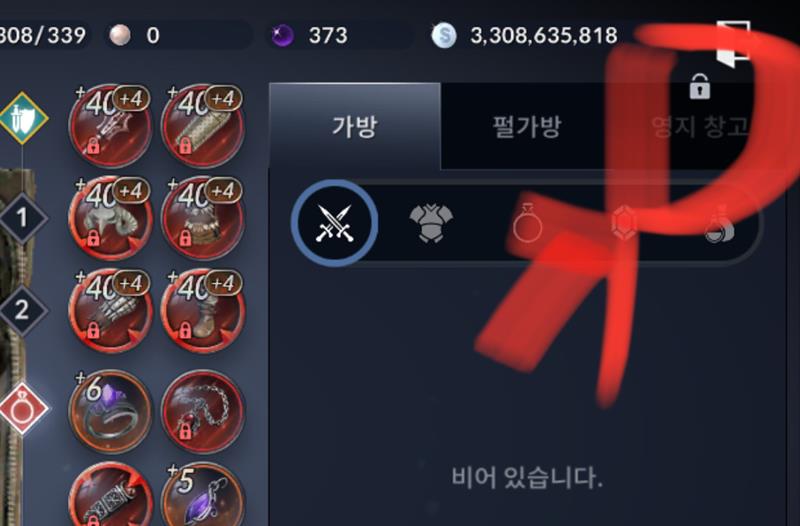Click the exit icon at top right
Screen dimensions: 800x526
[x=734, y=43]
